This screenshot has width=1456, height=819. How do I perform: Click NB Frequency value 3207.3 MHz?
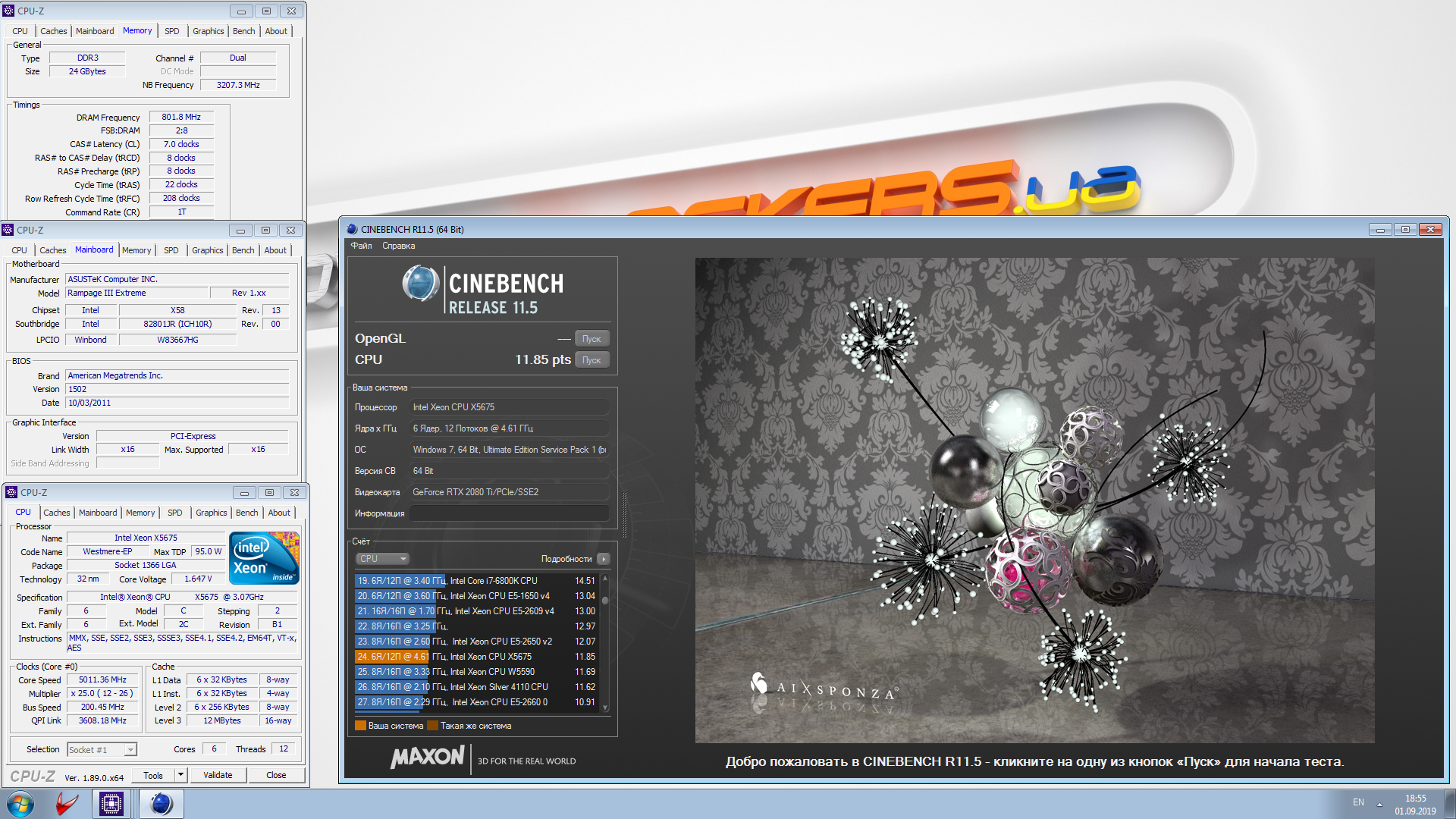[238, 85]
